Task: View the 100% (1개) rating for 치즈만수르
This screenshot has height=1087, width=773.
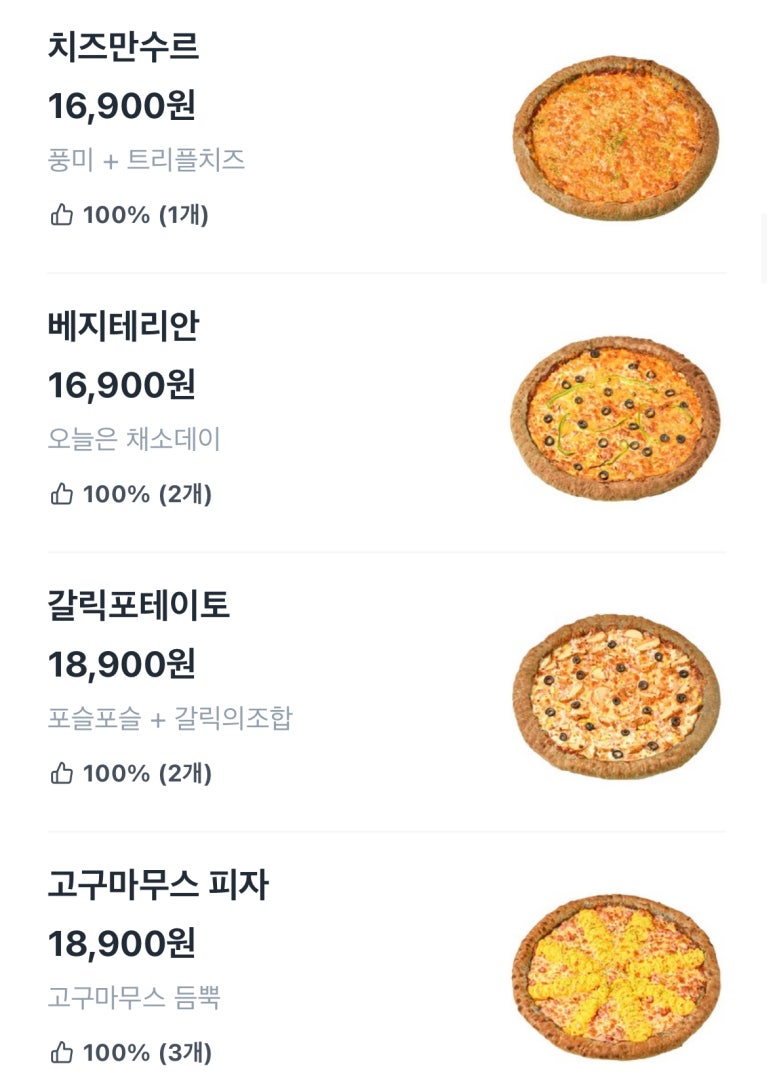Action: click(146, 215)
